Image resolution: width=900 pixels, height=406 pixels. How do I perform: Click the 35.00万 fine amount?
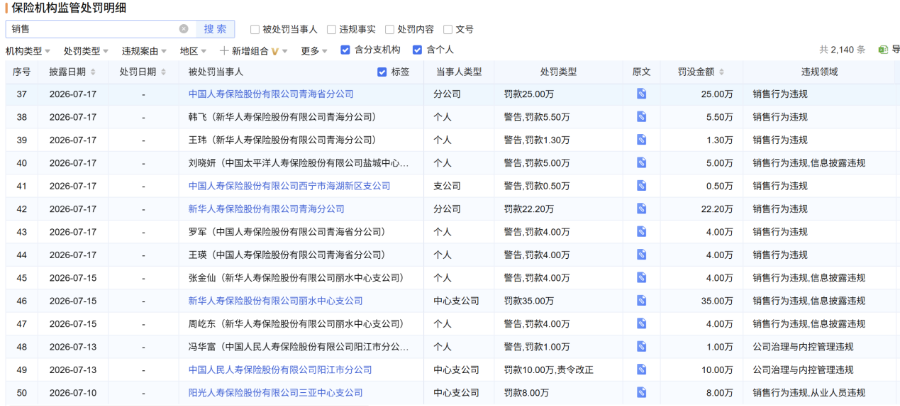click(717, 301)
